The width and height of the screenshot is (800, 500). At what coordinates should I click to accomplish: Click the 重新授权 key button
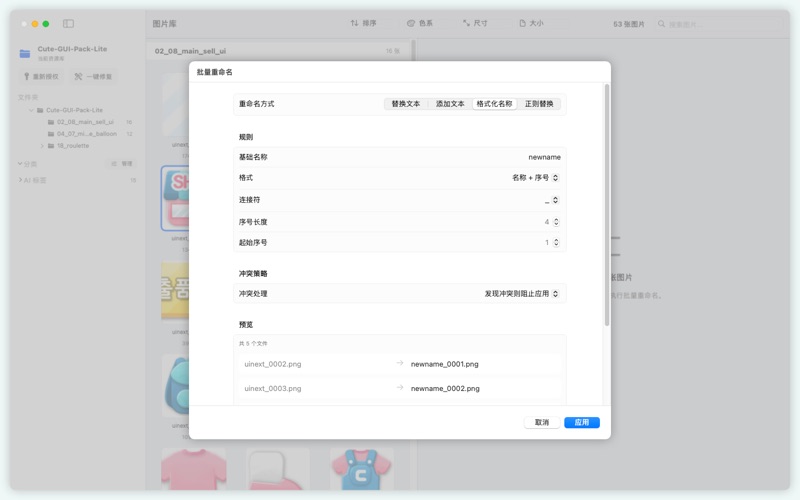click(x=41, y=77)
